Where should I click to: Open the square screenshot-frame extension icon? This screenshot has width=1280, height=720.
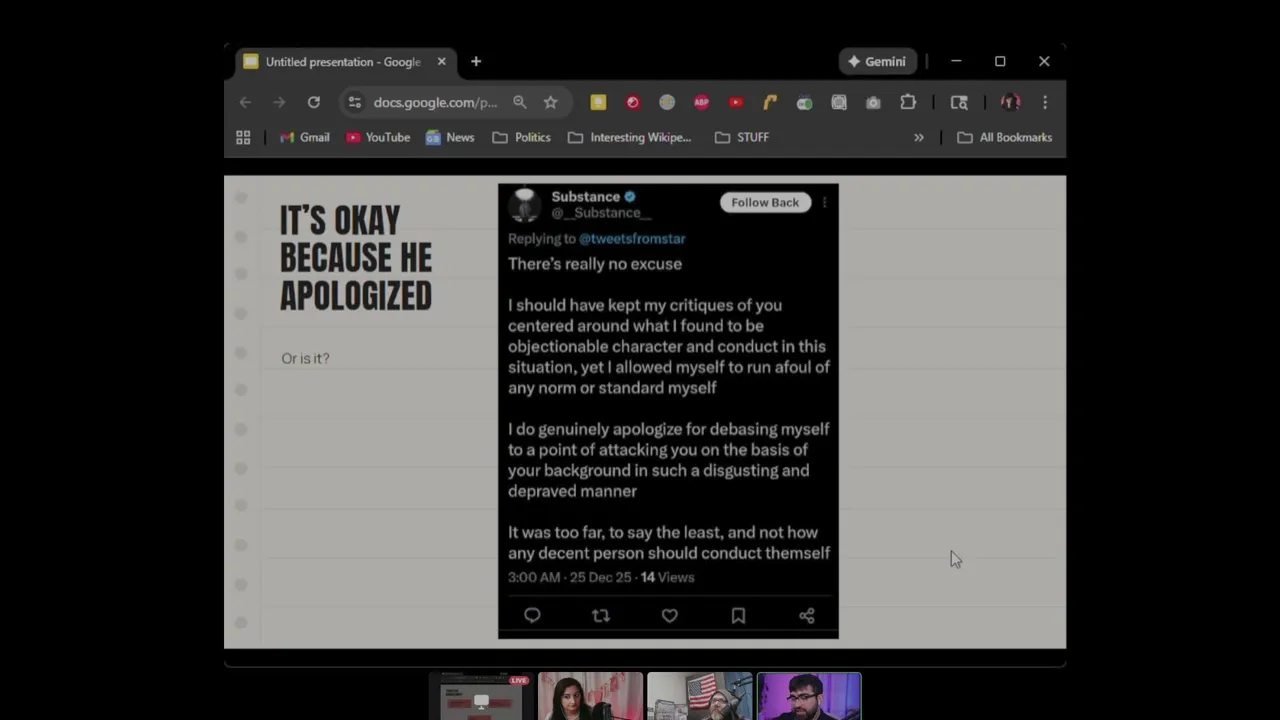click(x=839, y=102)
